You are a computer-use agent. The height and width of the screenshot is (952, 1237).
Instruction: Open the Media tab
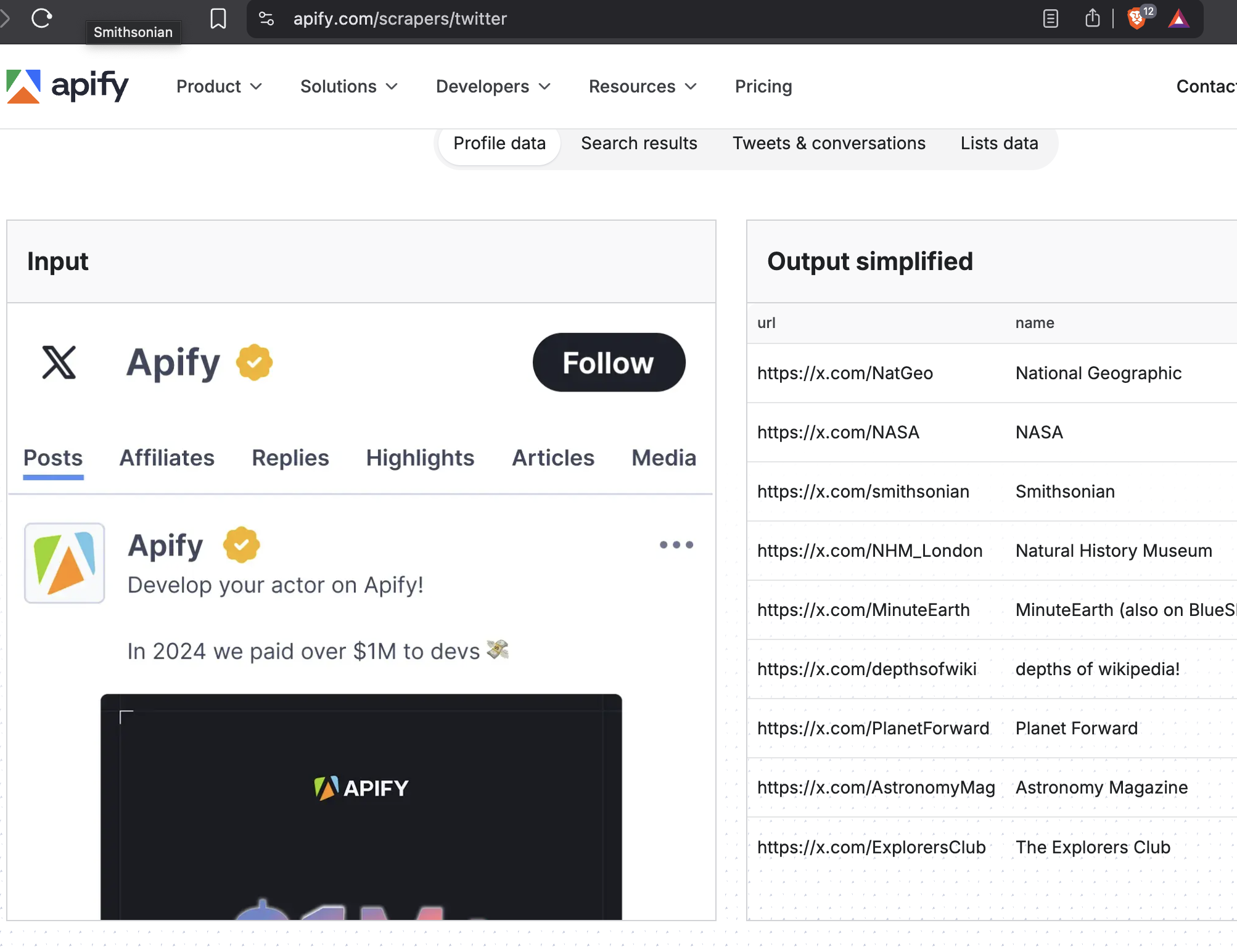click(x=664, y=458)
